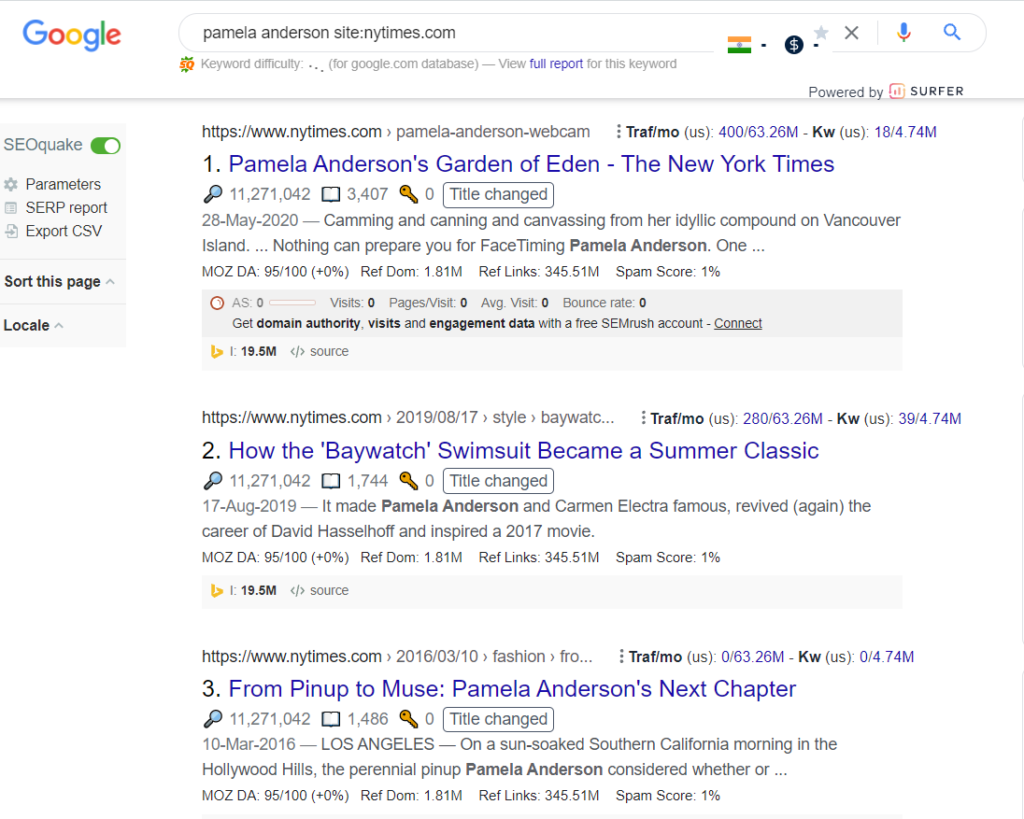This screenshot has height=819, width=1024.
Task: Click magnifier icon in Pinup to Muse row
Action: 213,719
